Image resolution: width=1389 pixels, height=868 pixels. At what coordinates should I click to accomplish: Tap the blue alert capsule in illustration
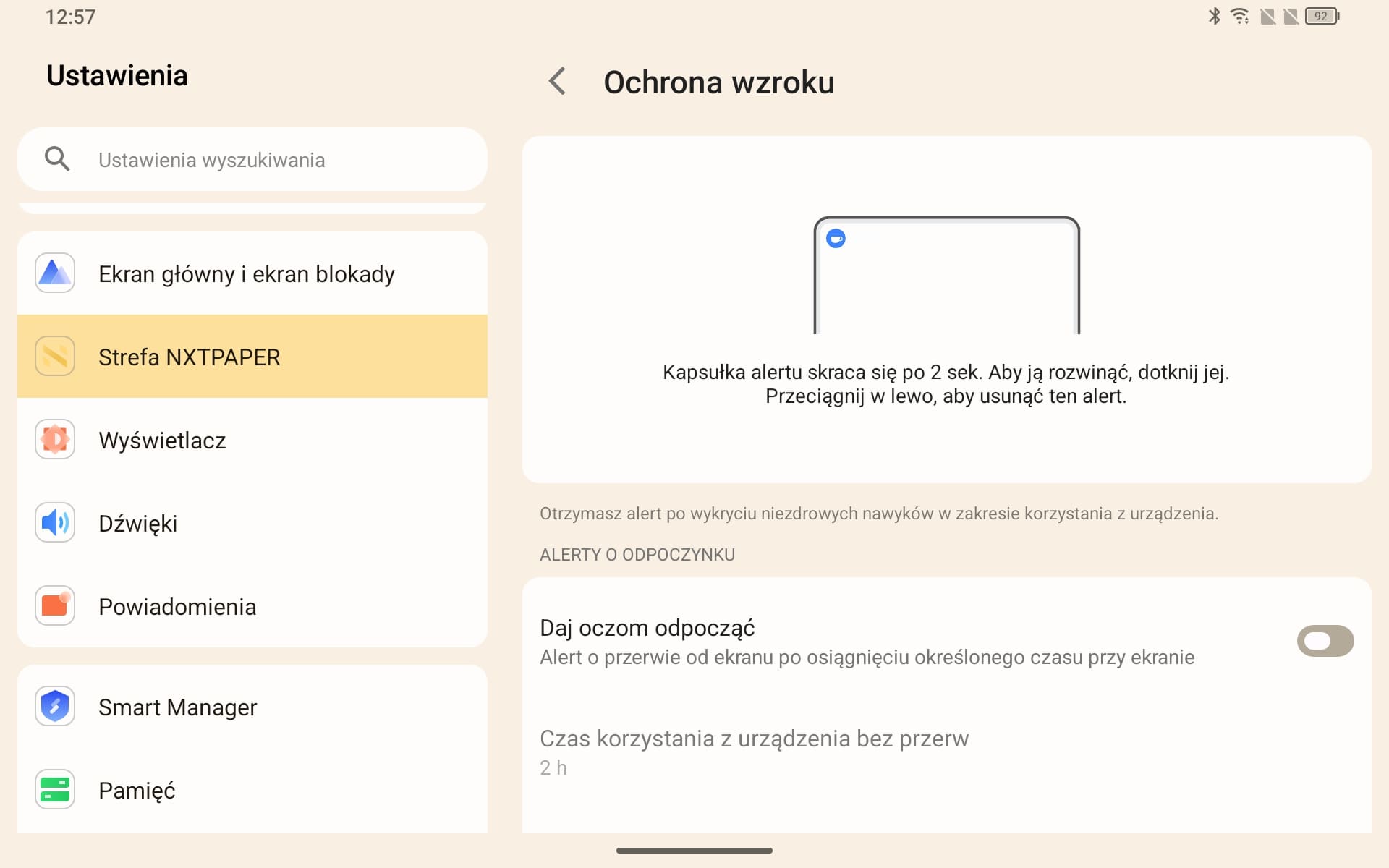point(836,239)
